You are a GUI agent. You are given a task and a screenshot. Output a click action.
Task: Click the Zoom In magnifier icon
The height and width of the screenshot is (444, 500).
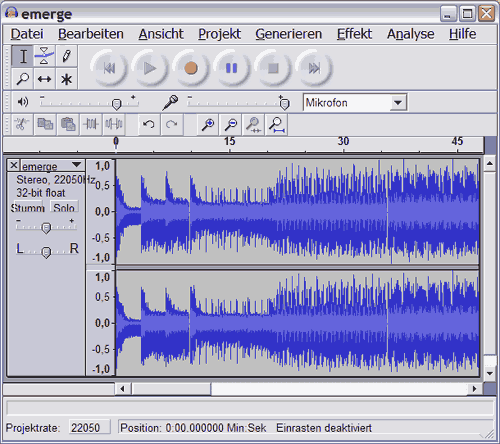(x=208, y=125)
